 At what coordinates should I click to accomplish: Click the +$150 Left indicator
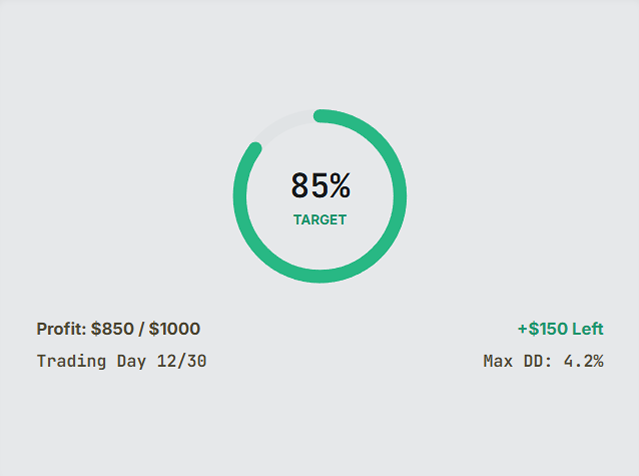pyautogui.click(x=560, y=329)
